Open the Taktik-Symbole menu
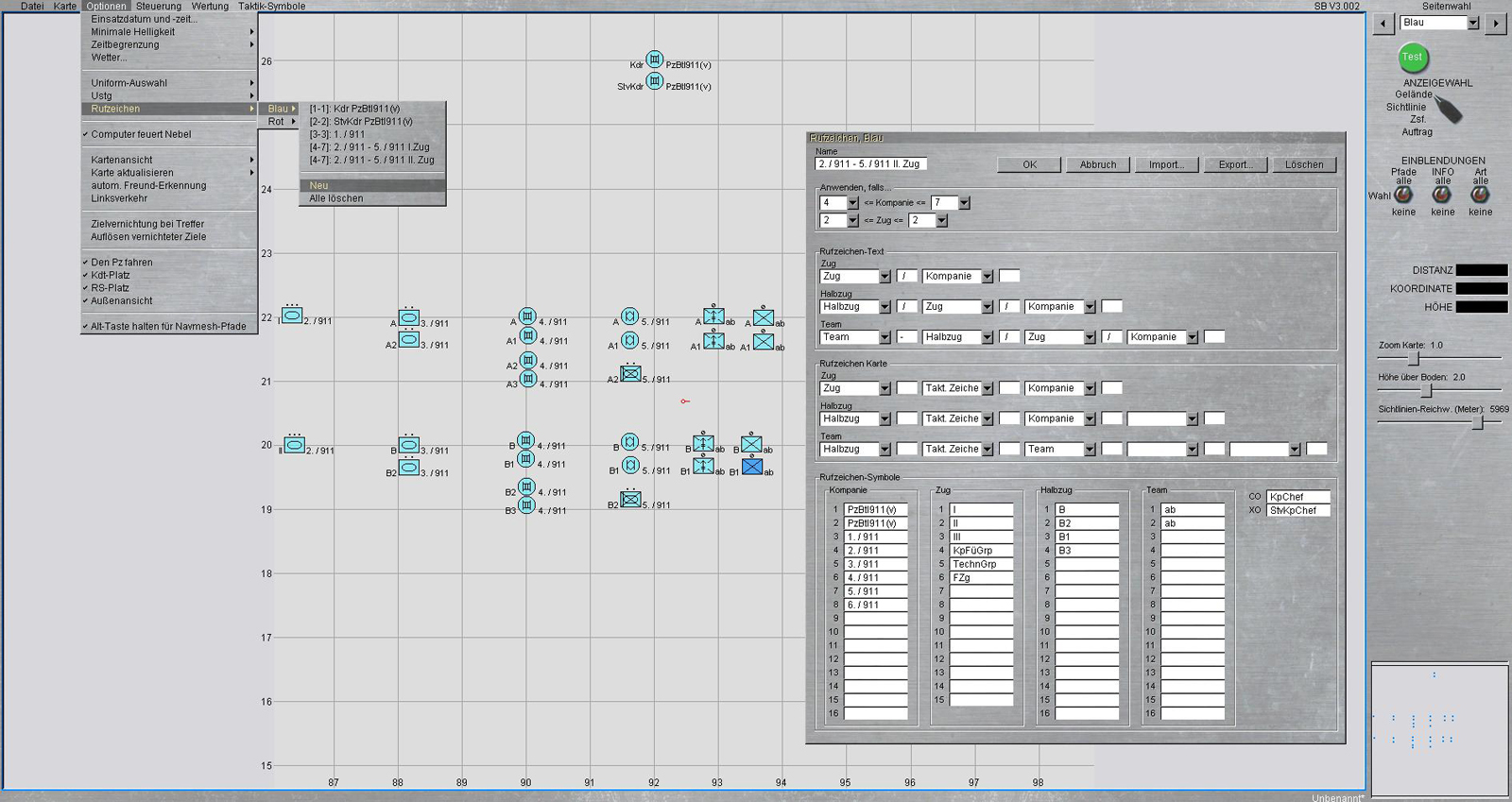This screenshot has height=802, width=1512. (271, 6)
